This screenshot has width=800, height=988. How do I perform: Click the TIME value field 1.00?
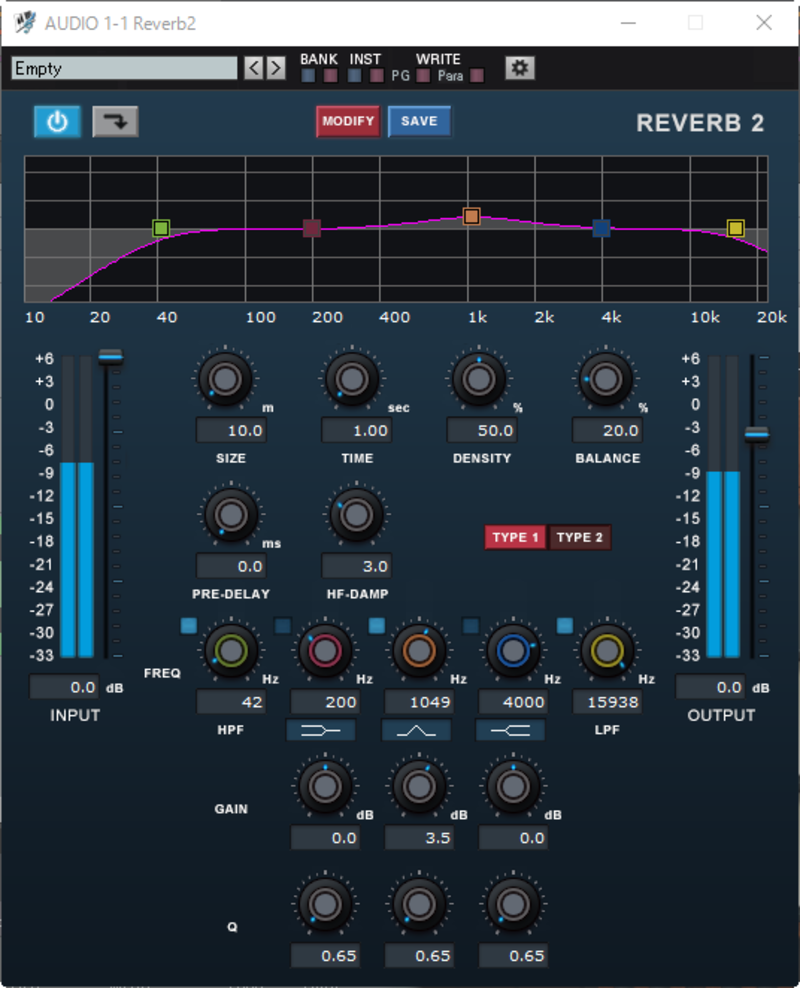pyautogui.click(x=357, y=430)
